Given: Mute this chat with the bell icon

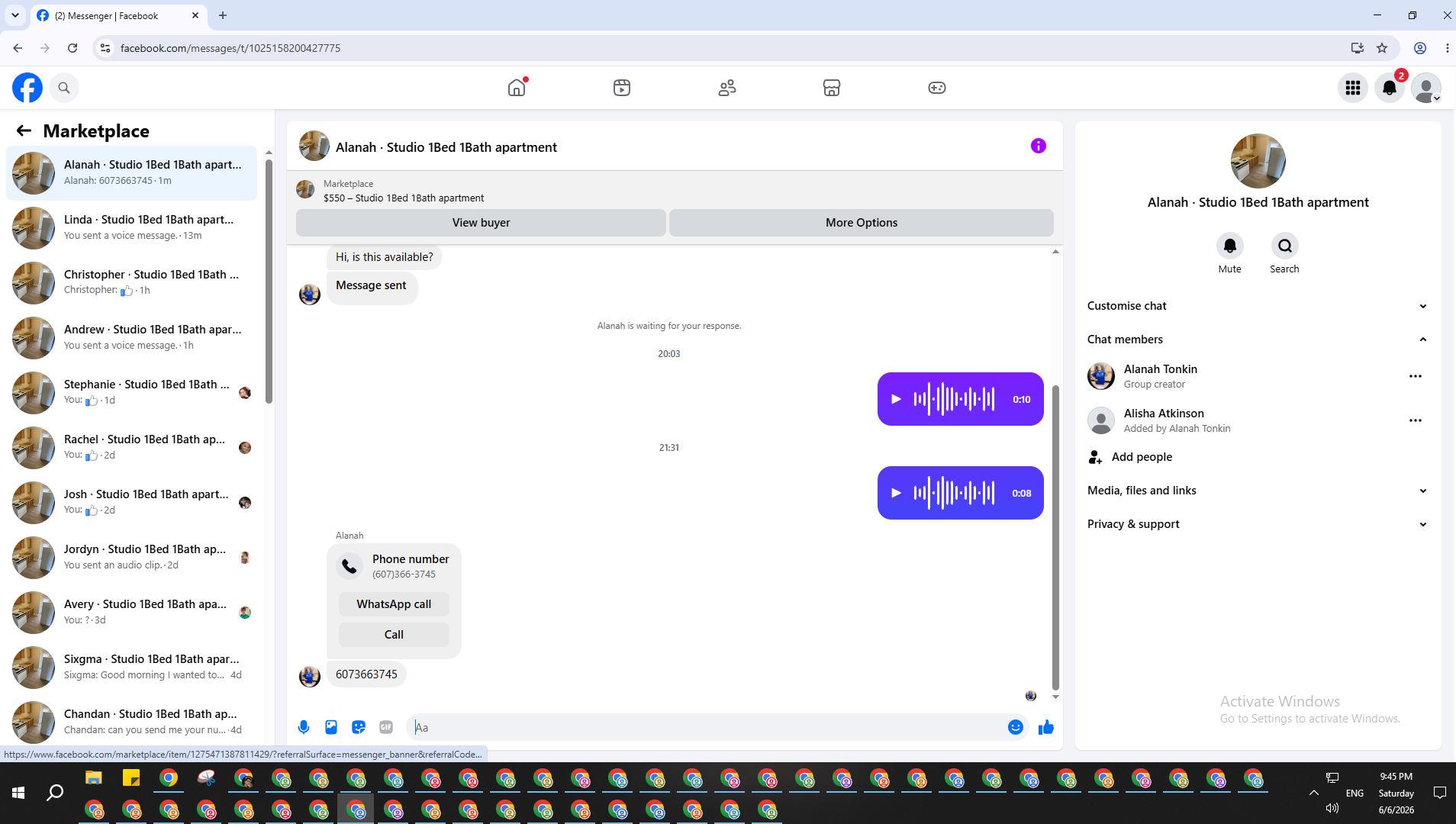Looking at the screenshot, I should [x=1230, y=246].
